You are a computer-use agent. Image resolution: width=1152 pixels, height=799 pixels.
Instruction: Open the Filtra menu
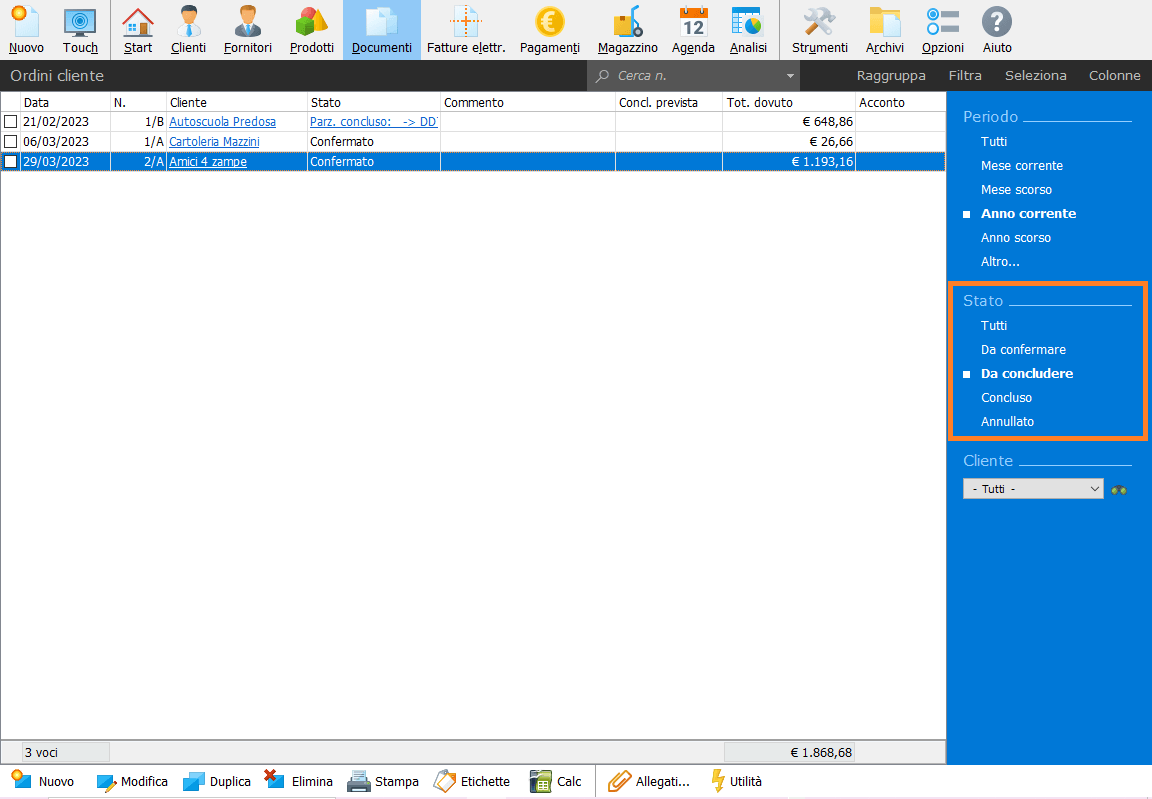coord(965,76)
